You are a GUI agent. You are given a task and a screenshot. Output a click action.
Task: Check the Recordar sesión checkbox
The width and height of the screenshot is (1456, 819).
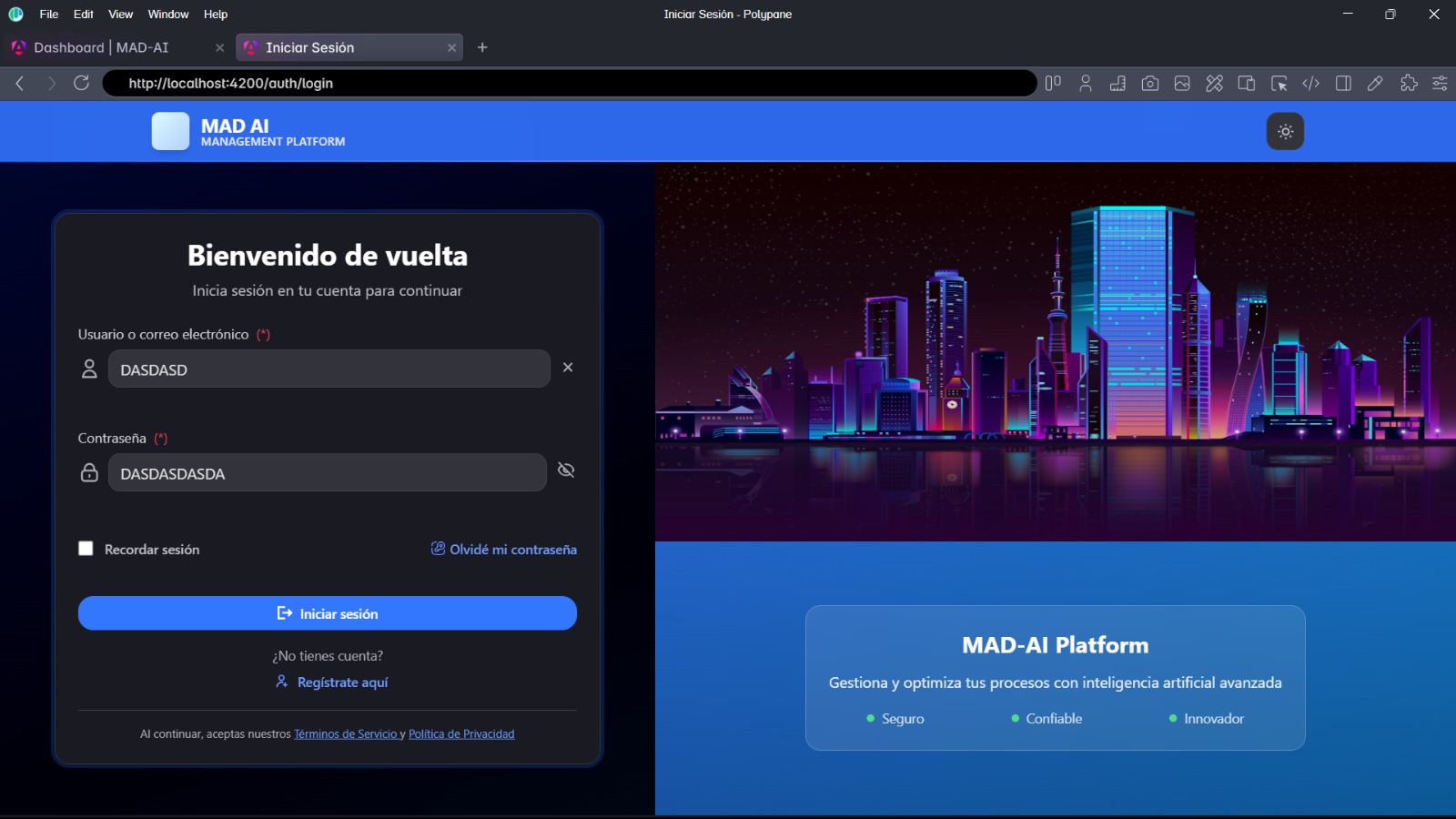pyautogui.click(x=86, y=548)
